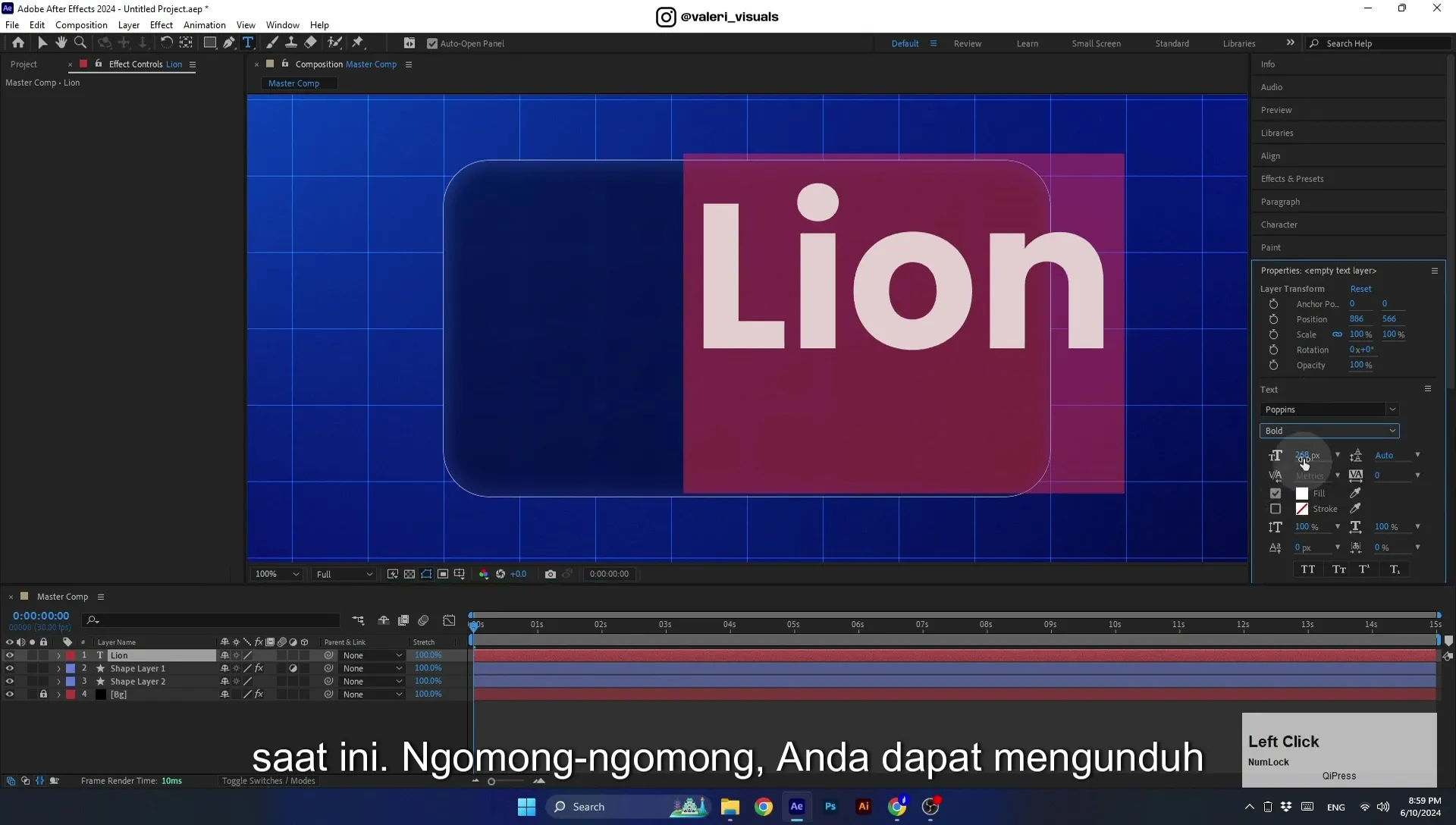1456x825 pixels.
Task: Uncheck the Fill checkbox
Action: click(x=1276, y=493)
